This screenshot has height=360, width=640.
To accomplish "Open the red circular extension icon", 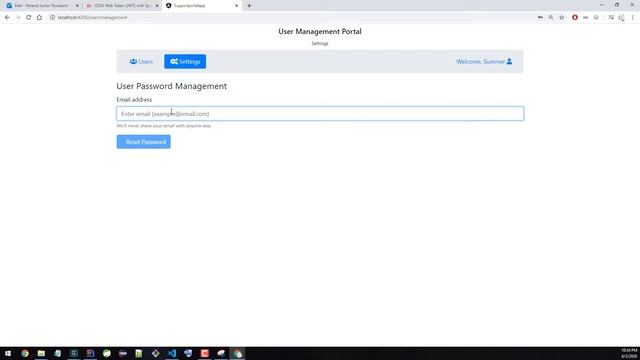I will pyautogui.click(x=575, y=18).
